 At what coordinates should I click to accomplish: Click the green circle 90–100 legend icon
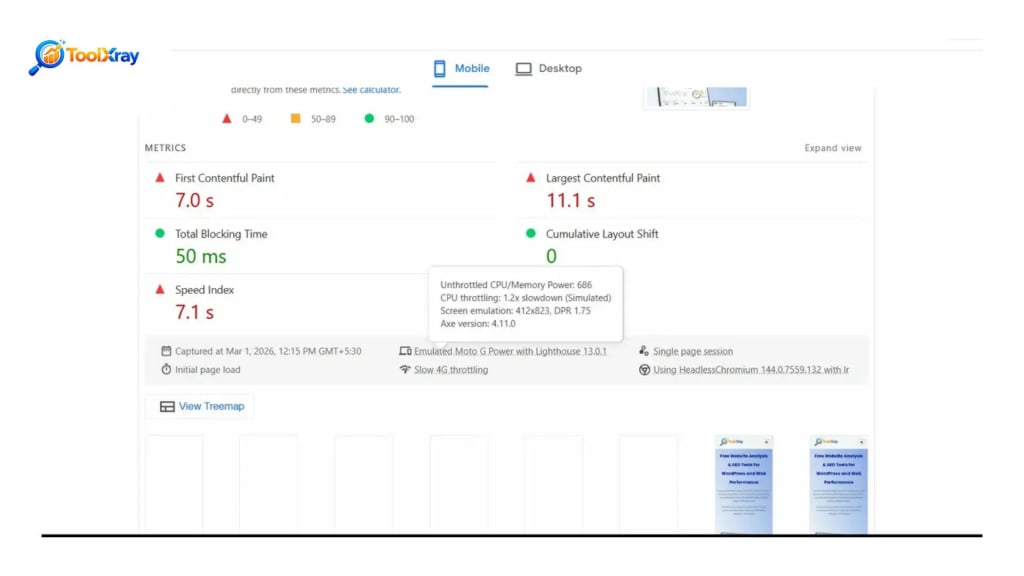click(x=369, y=118)
